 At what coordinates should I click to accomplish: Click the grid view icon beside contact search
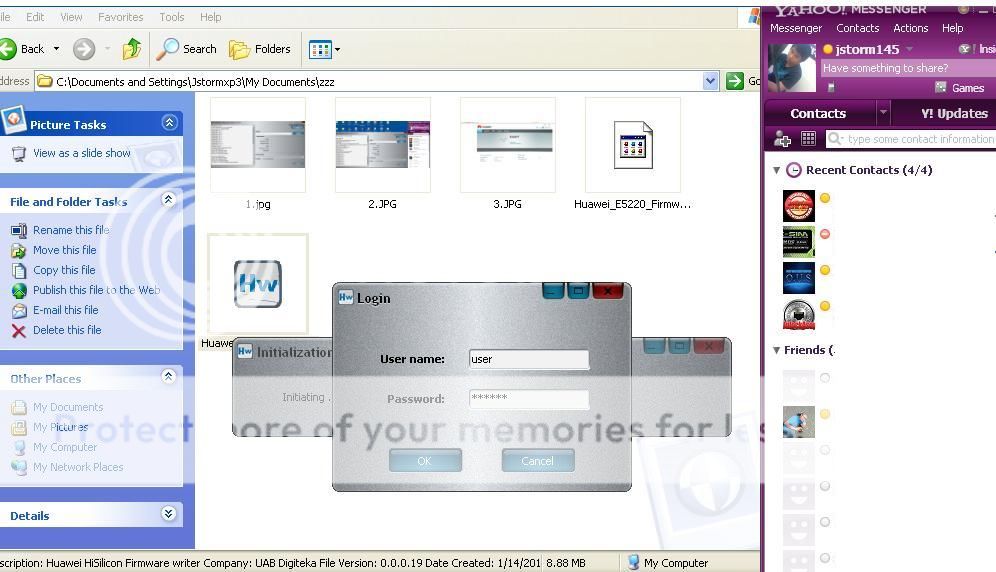(x=808, y=140)
